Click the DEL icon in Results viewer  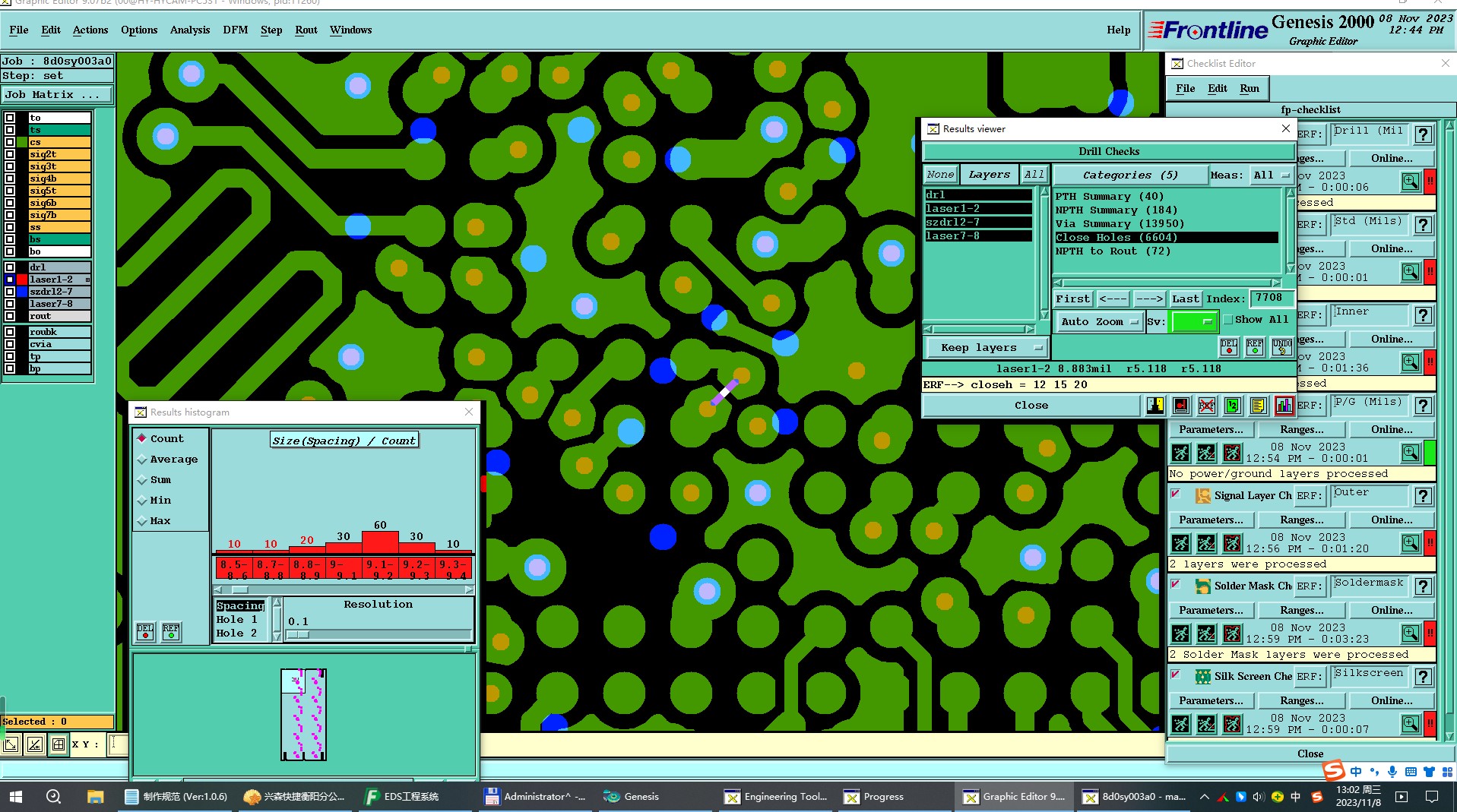coord(1228,347)
